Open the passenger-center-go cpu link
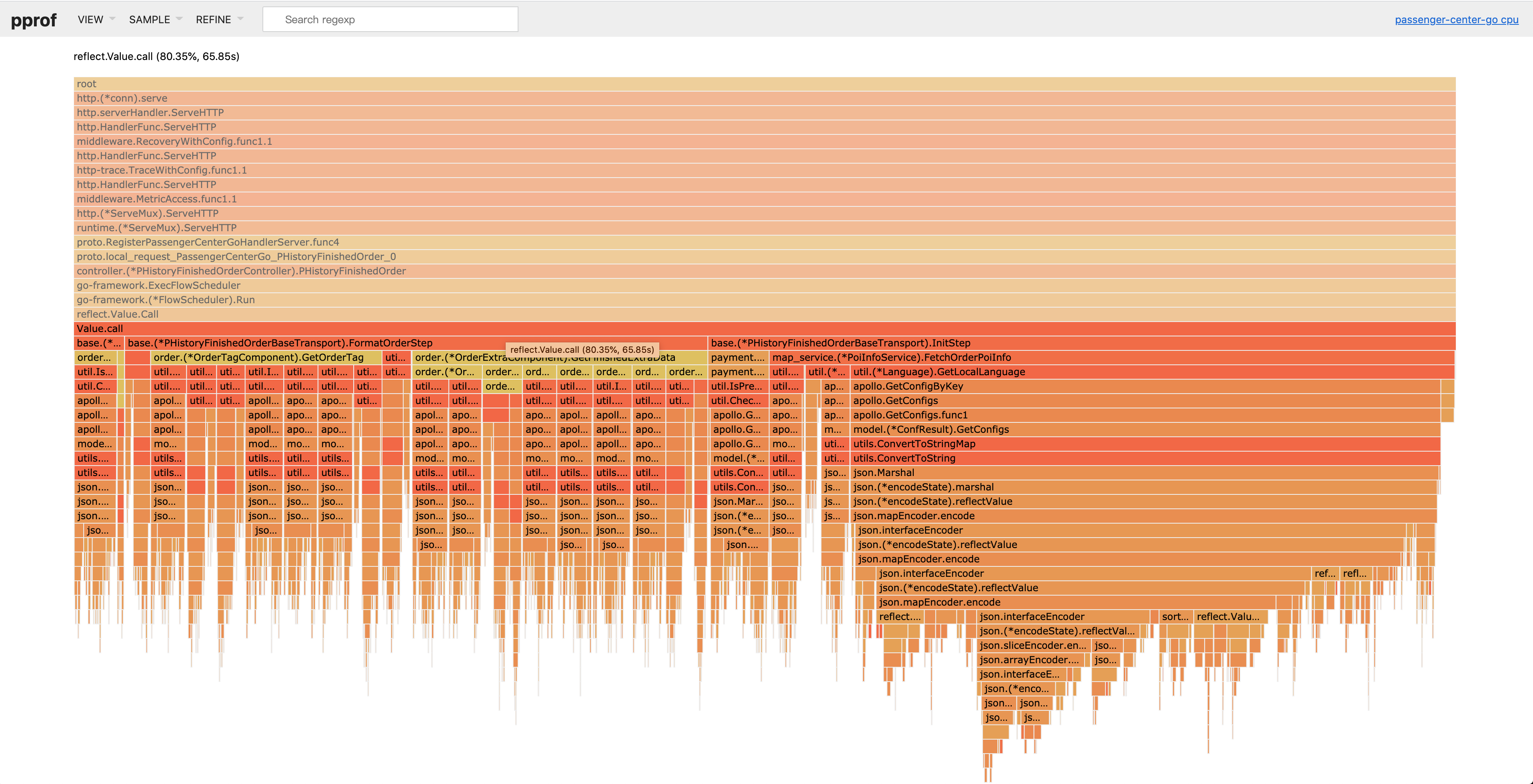The height and width of the screenshot is (784, 1533). click(1456, 20)
